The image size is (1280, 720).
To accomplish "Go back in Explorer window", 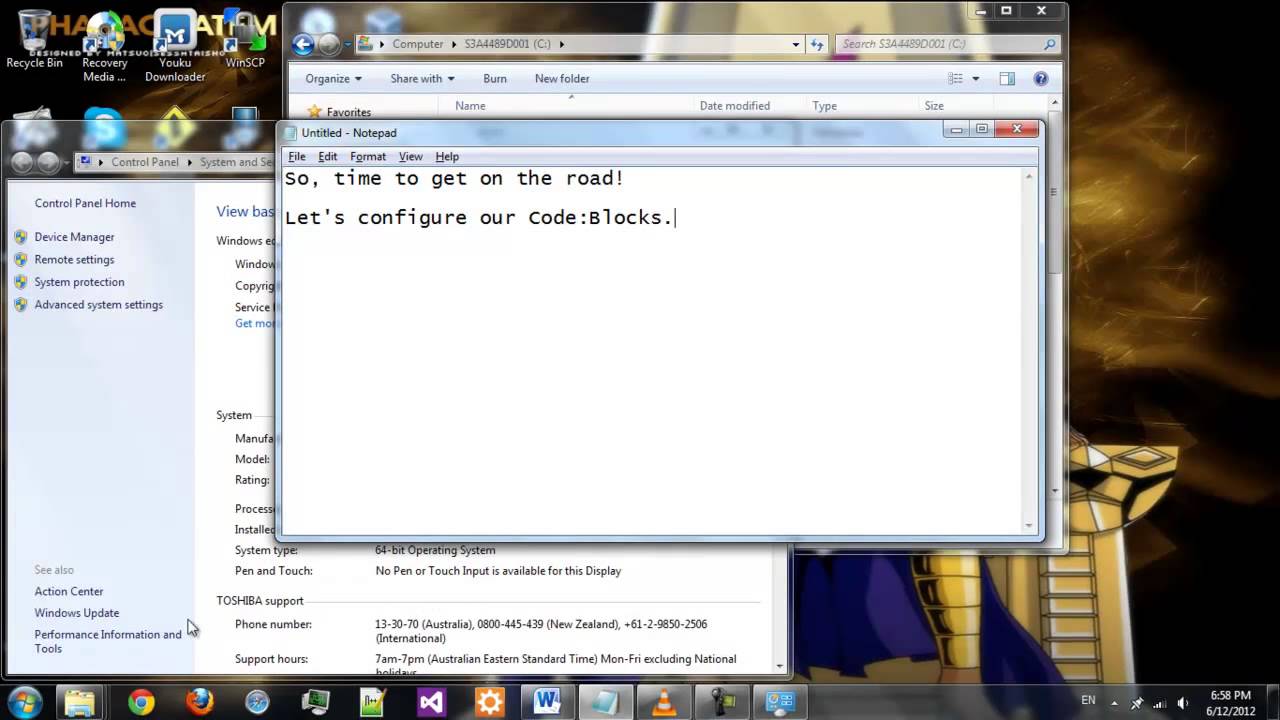I will pyautogui.click(x=302, y=44).
